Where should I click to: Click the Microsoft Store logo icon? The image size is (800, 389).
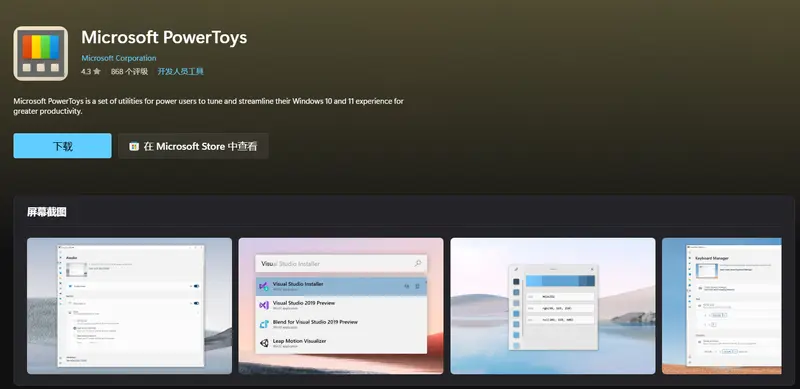click(x=134, y=147)
